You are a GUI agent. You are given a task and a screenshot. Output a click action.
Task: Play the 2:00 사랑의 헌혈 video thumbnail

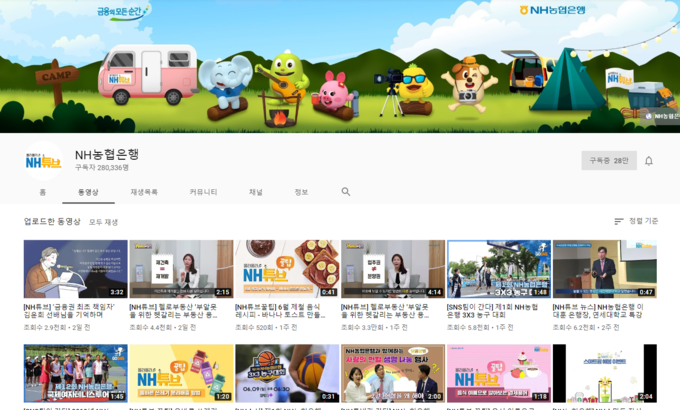point(393,374)
